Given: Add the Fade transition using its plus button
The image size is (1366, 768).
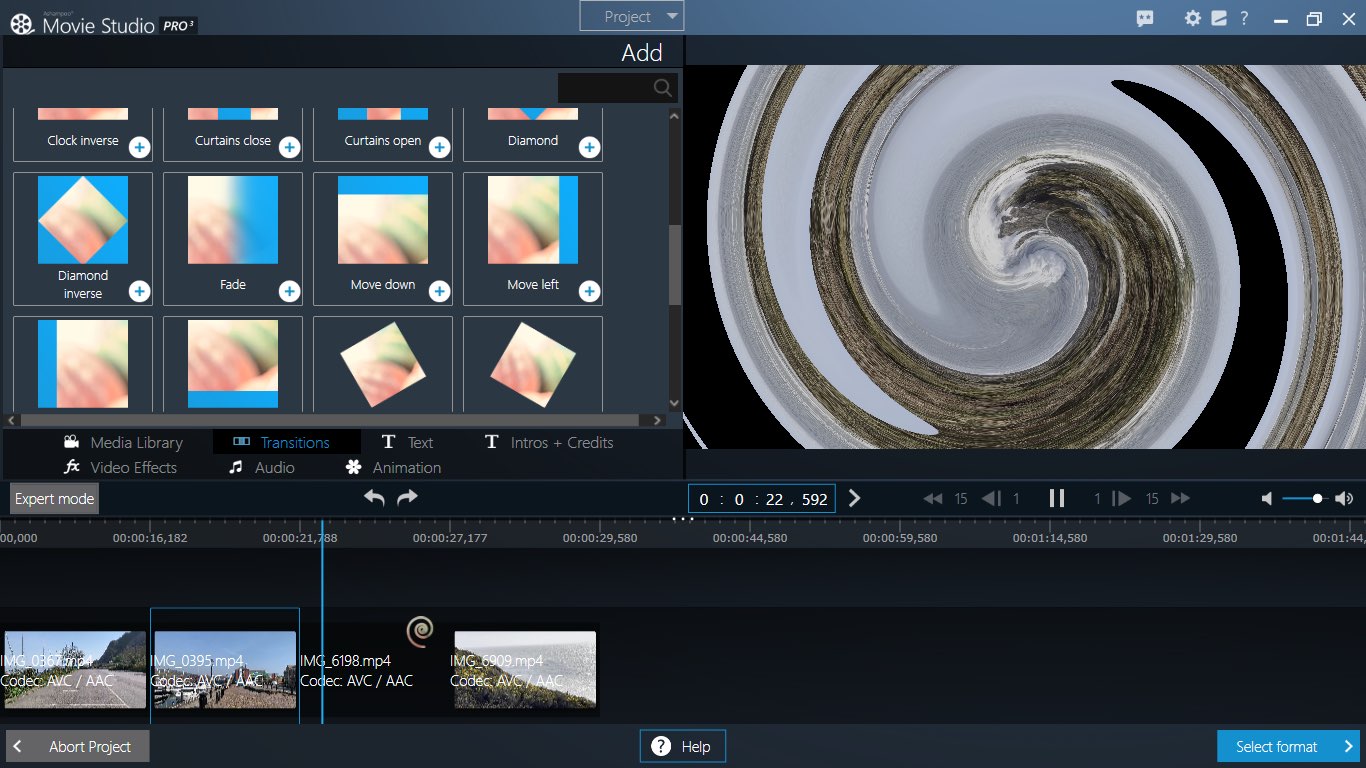Looking at the screenshot, I should click(288, 291).
